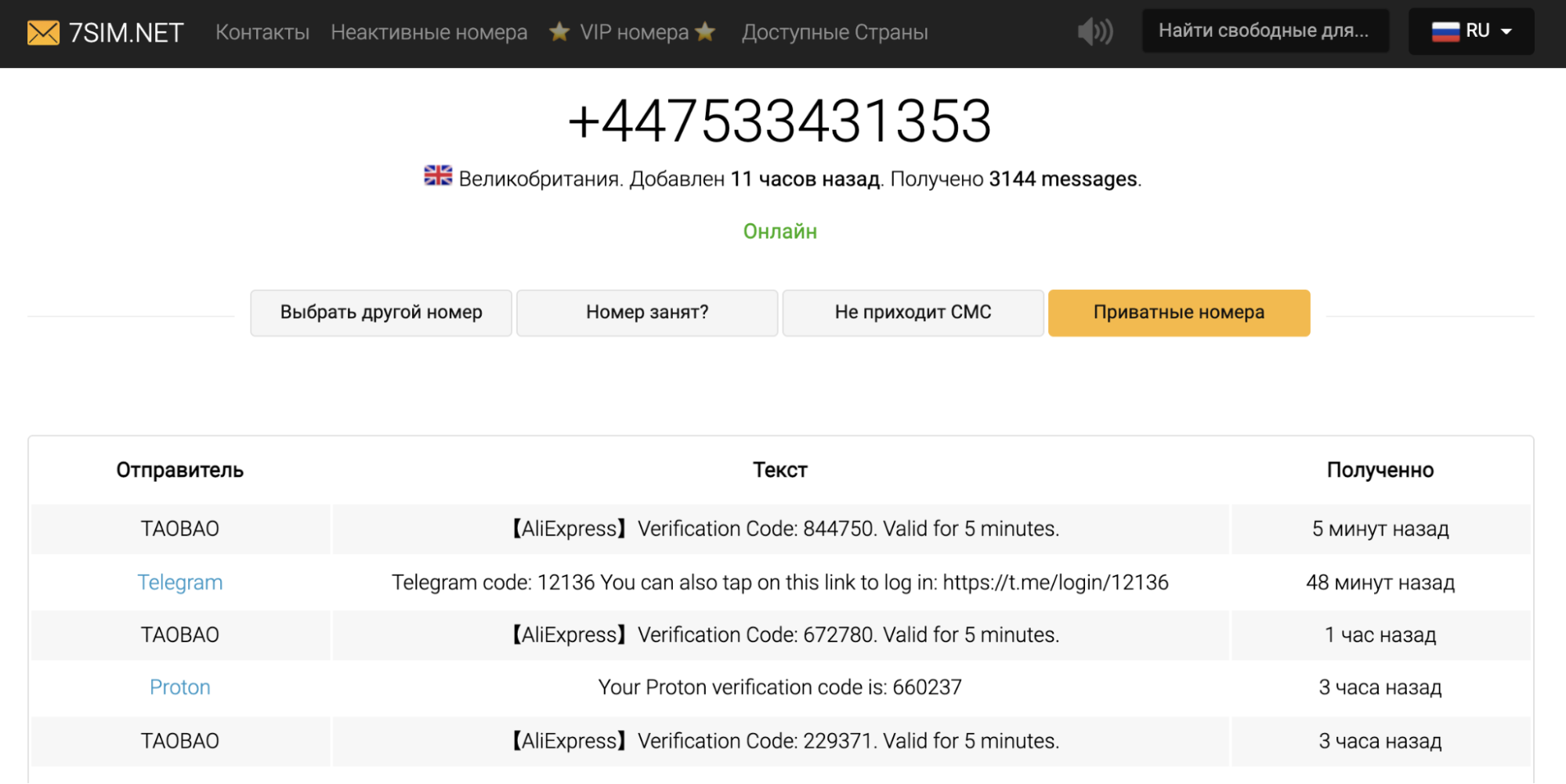The image size is (1566, 784).
Task: Click the Russian flag icon
Action: (x=1445, y=31)
